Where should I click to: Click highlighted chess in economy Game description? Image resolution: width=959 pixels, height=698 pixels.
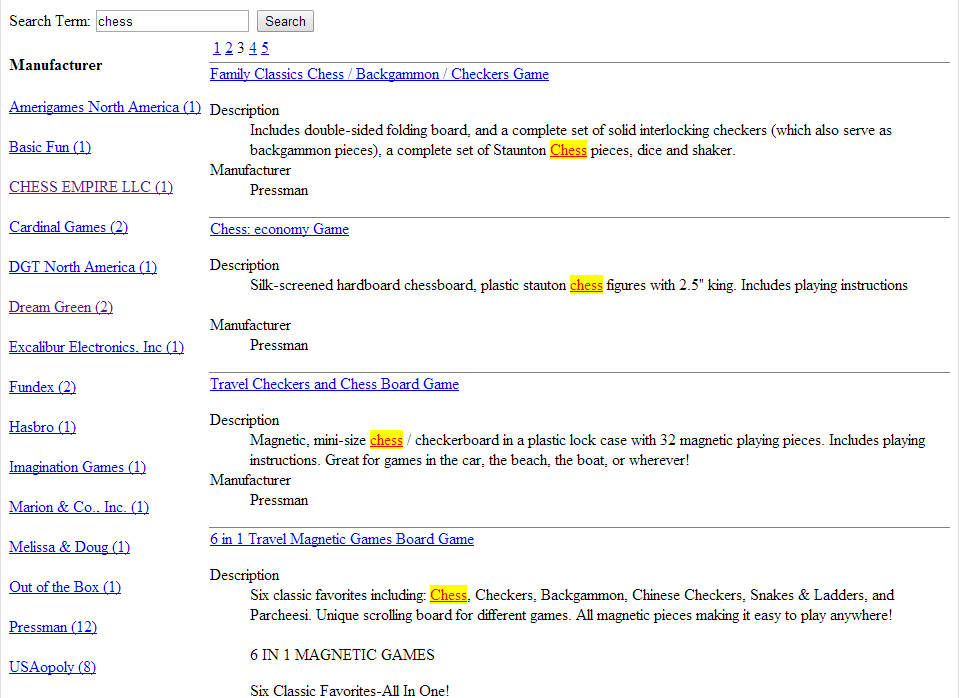586,285
